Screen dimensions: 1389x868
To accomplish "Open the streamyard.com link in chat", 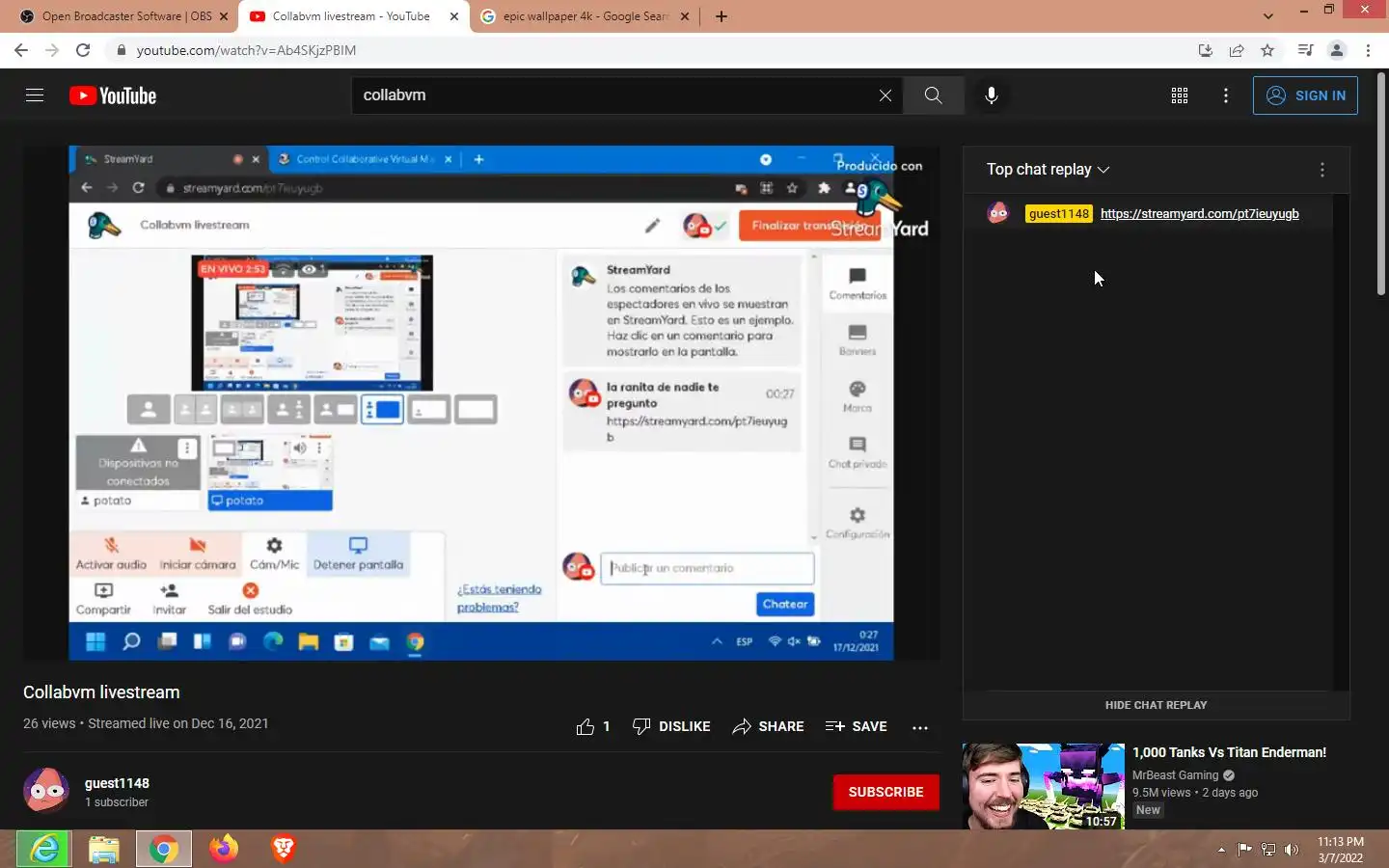I will [x=1199, y=214].
